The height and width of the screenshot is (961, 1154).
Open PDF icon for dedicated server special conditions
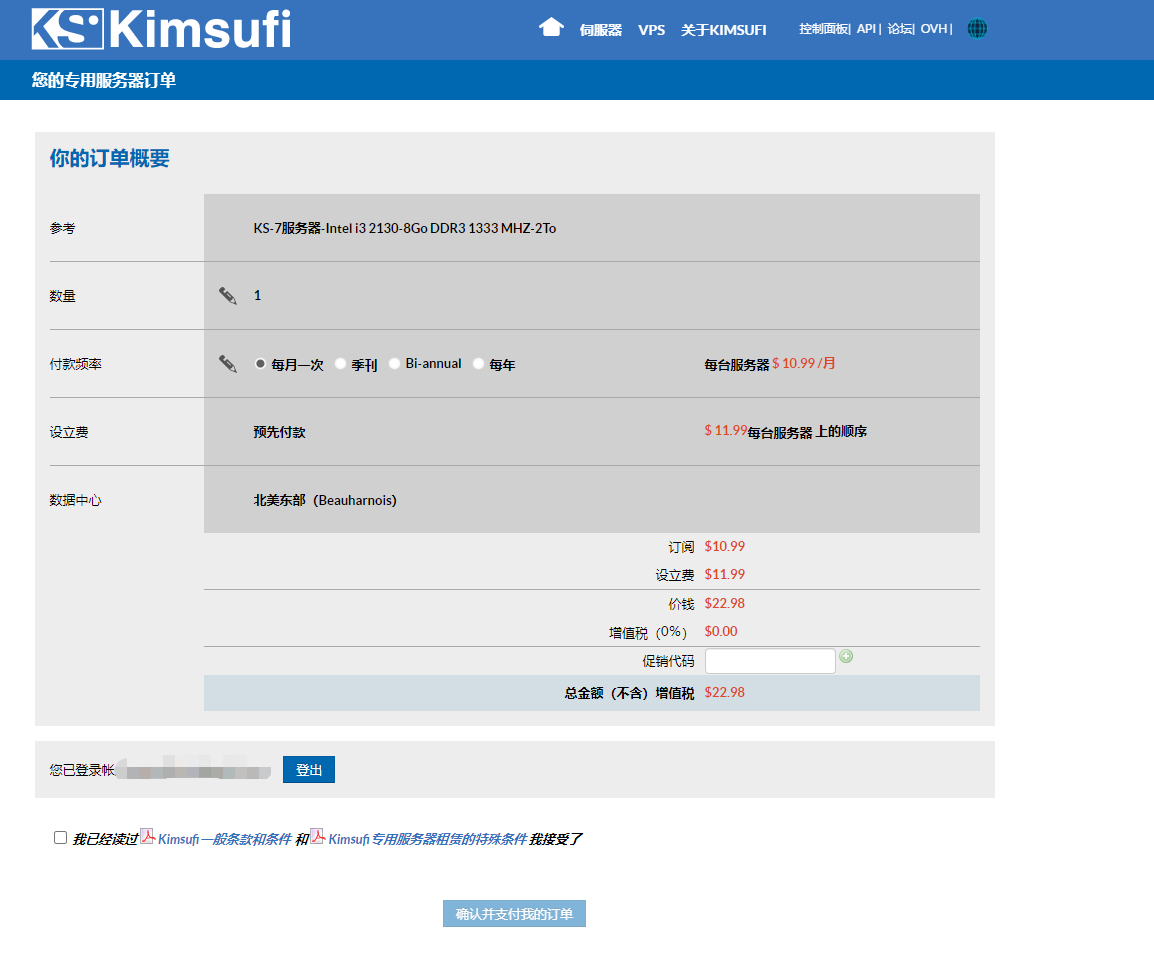pyautogui.click(x=317, y=837)
